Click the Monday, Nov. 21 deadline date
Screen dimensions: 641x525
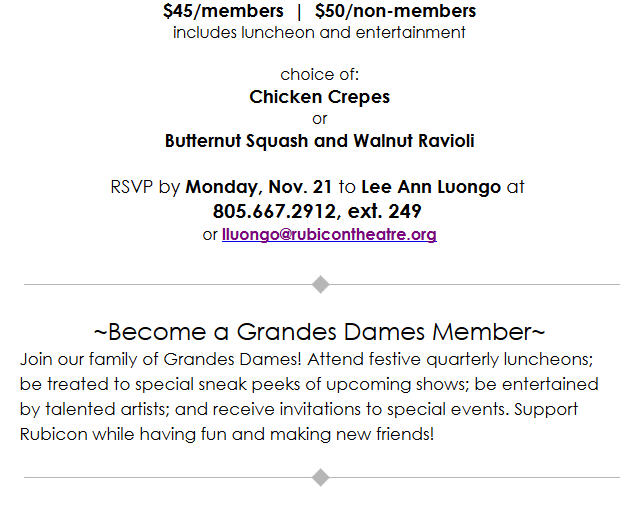(259, 187)
